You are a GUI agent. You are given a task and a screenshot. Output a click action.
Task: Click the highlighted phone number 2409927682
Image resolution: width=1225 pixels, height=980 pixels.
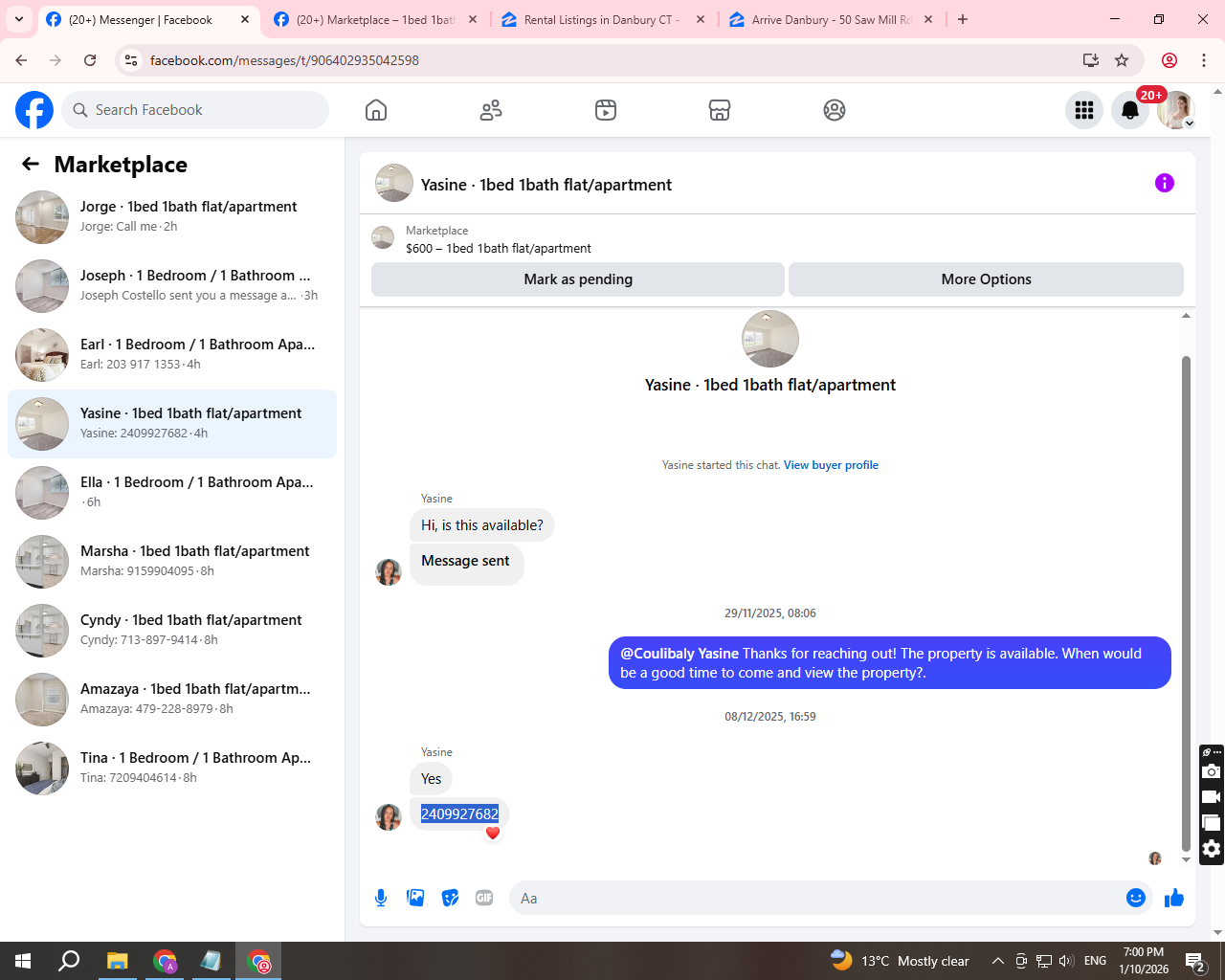(459, 813)
